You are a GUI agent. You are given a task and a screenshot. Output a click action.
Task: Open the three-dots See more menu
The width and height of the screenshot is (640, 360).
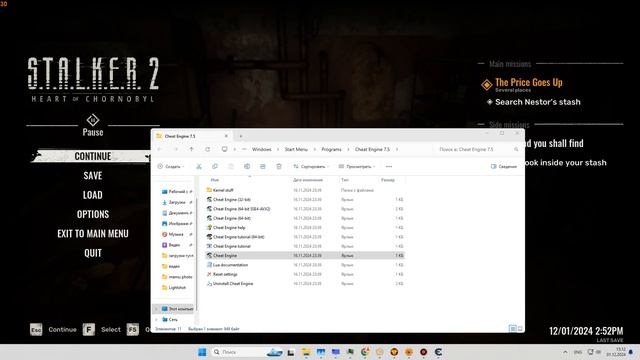tap(389, 167)
